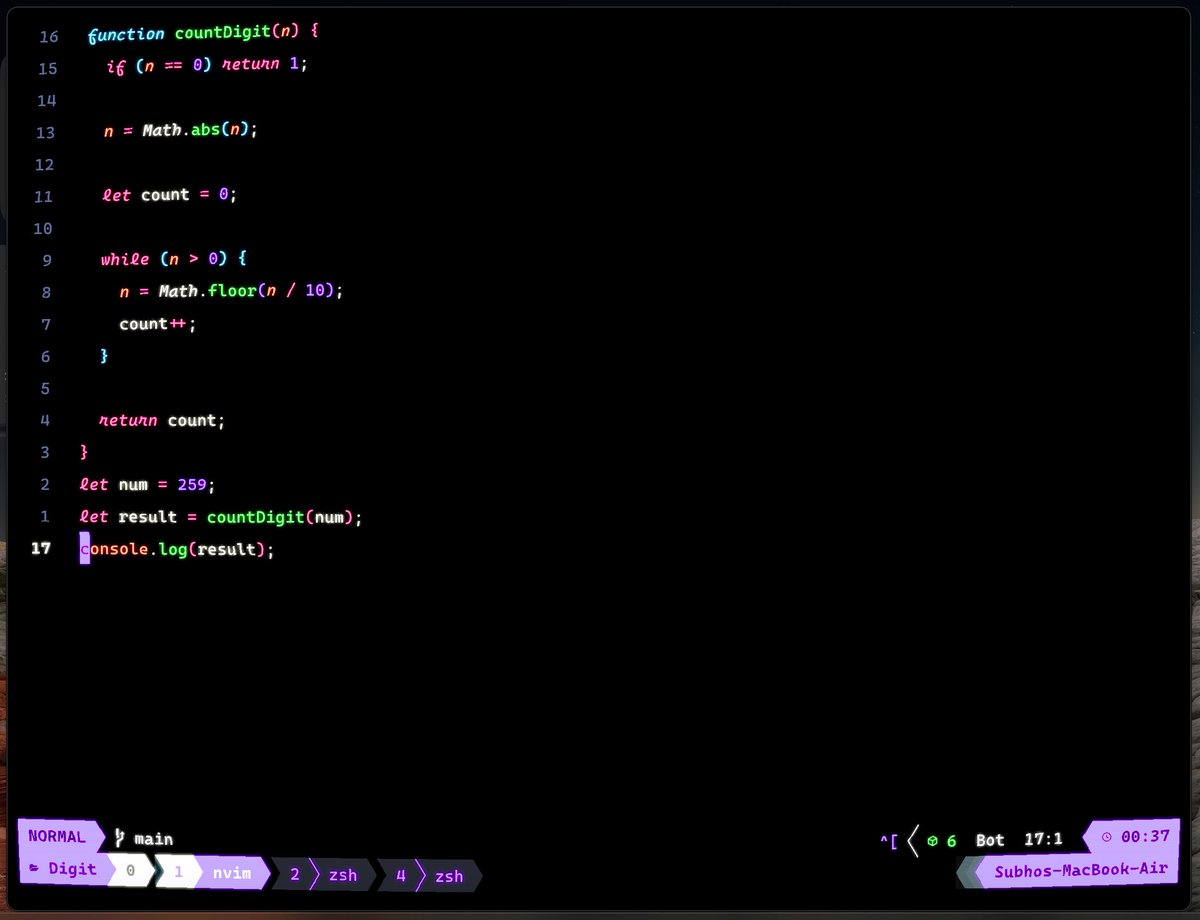Click the if (n == 0) condition

click(159, 65)
